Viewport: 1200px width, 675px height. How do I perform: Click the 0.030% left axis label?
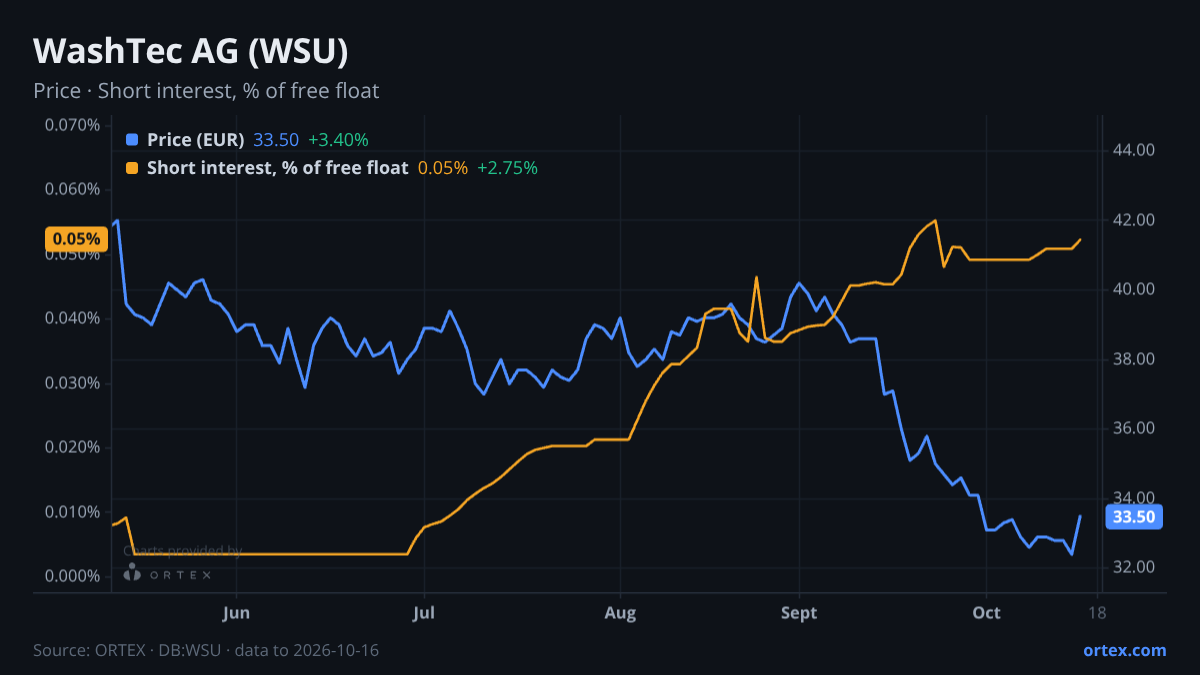coord(73,383)
